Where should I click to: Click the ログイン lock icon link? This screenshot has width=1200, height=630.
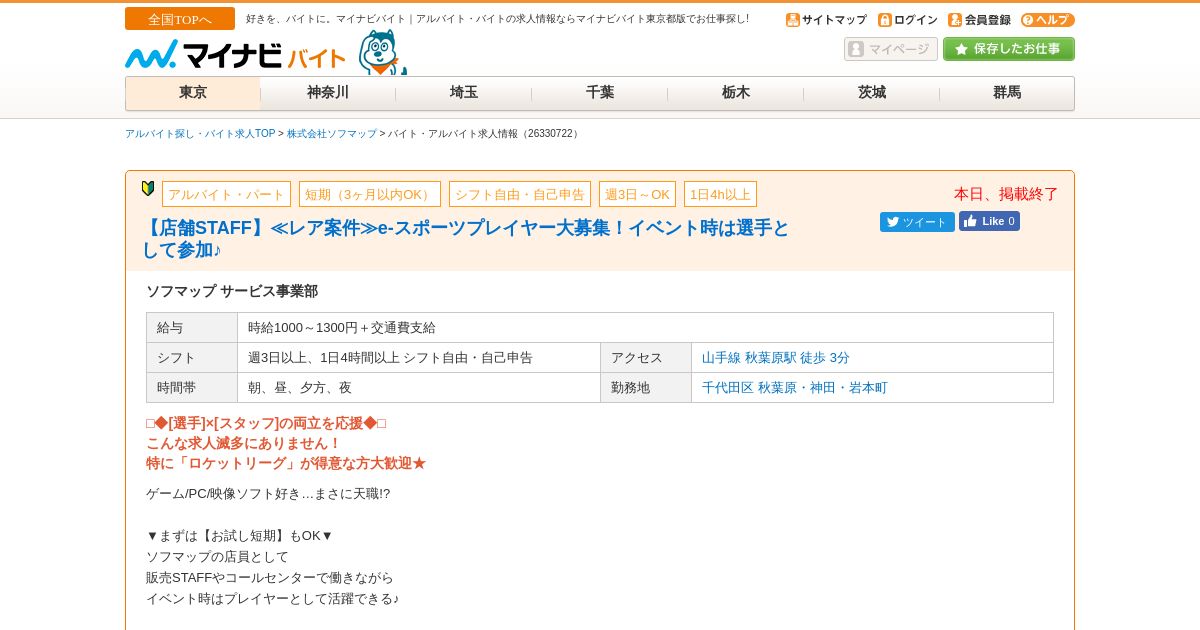pyautogui.click(x=908, y=20)
